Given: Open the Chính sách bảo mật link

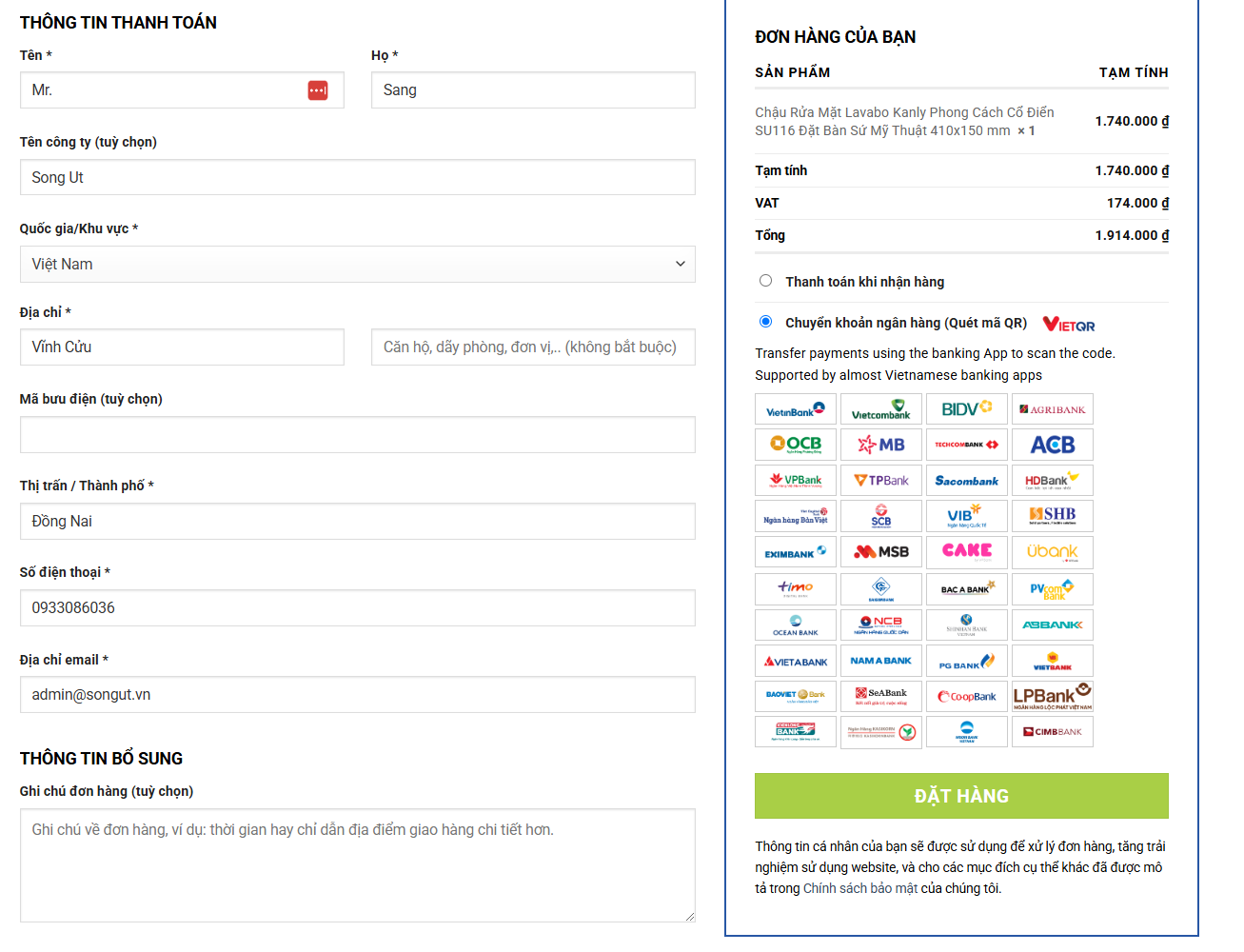Looking at the screenshot, I should click(859, 888).
